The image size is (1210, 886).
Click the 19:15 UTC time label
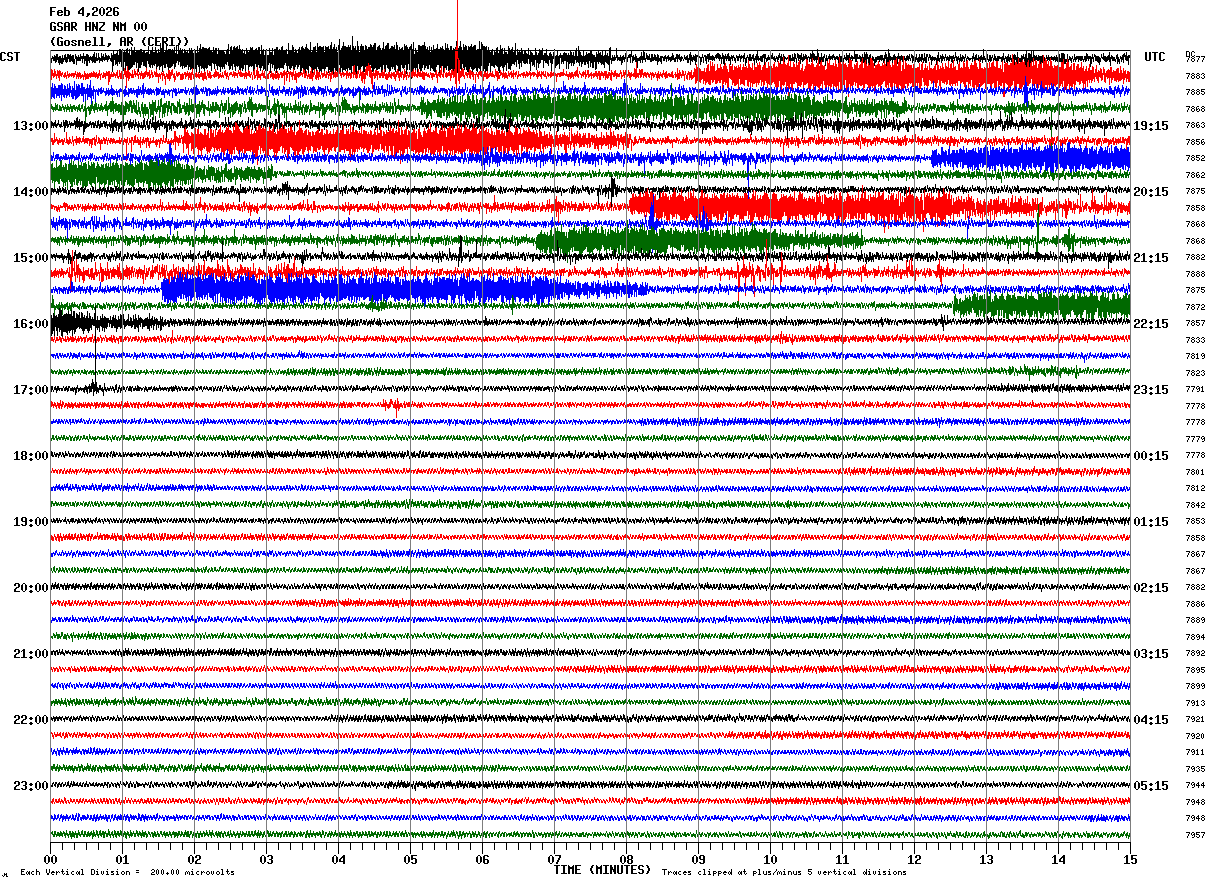(1151, 126)
